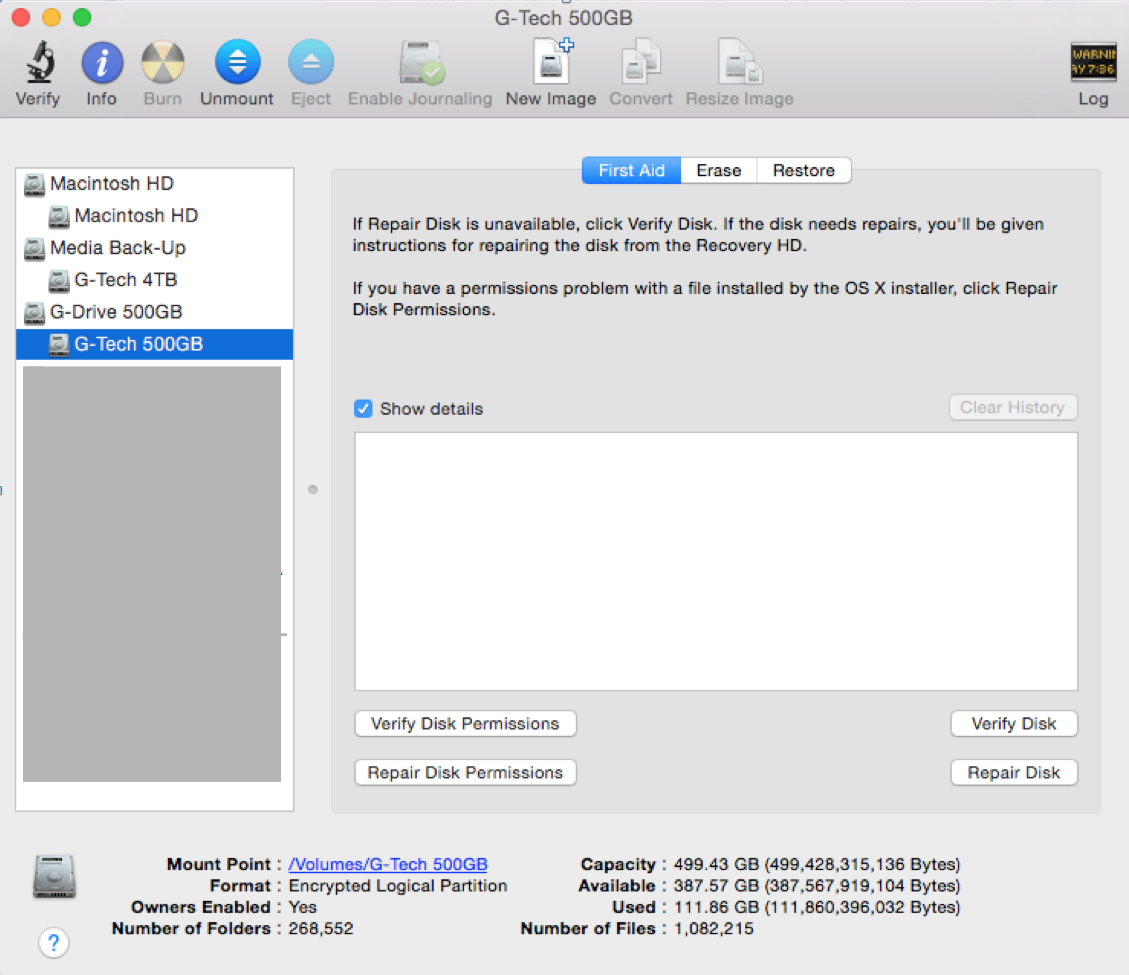Image resolution: width=1129 pixels, height=975 pixels.
Task: Click the Eject toolbar icon
Action: pyautogui.click(x=311, y=62)
